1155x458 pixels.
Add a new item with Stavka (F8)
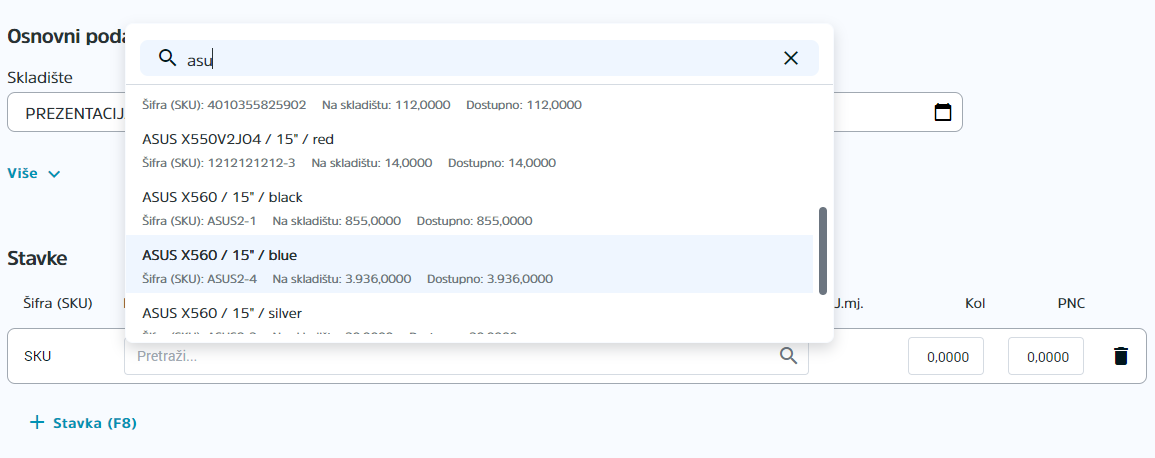(x=82, y=423)
